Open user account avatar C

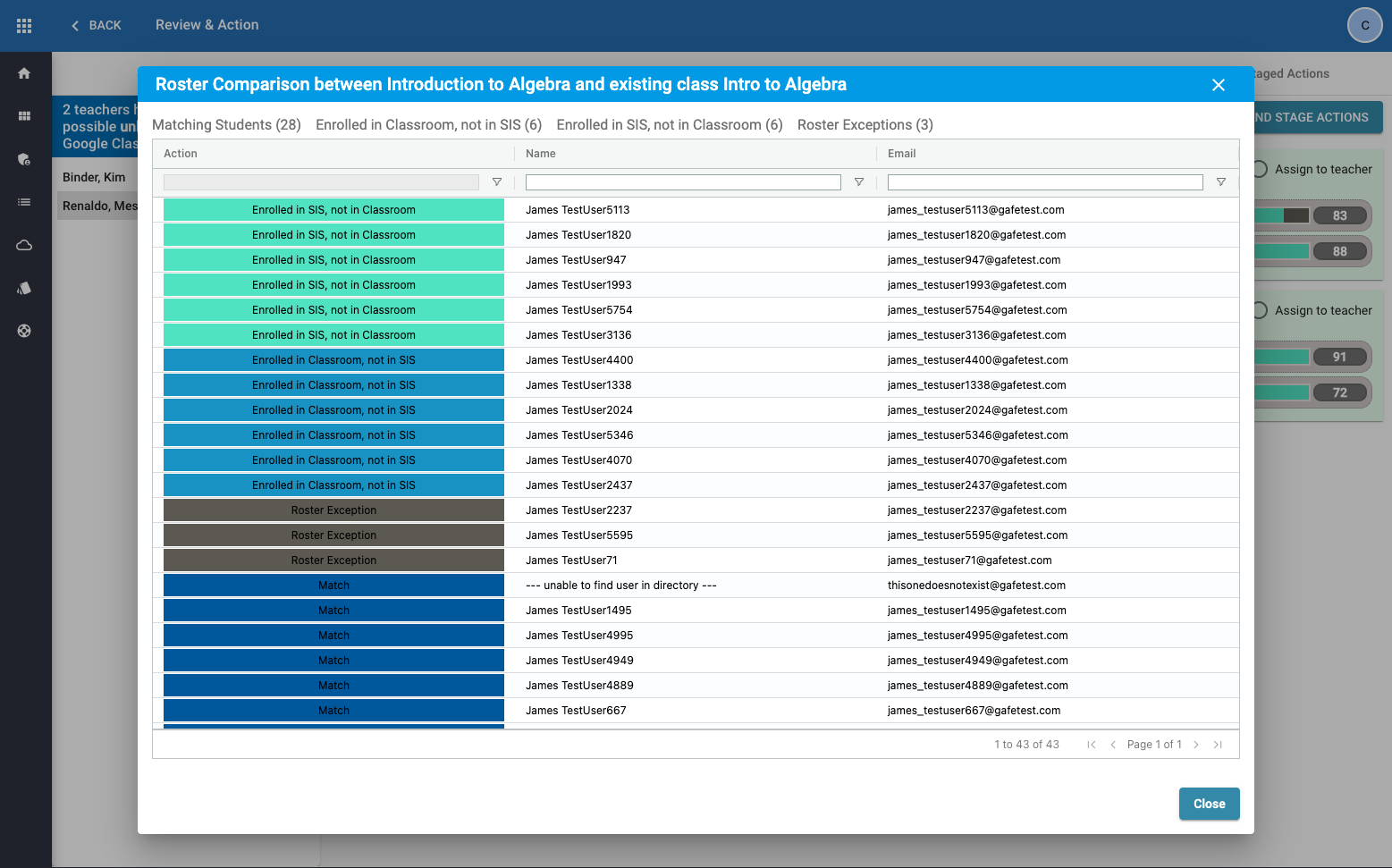tap(1364, 25)
